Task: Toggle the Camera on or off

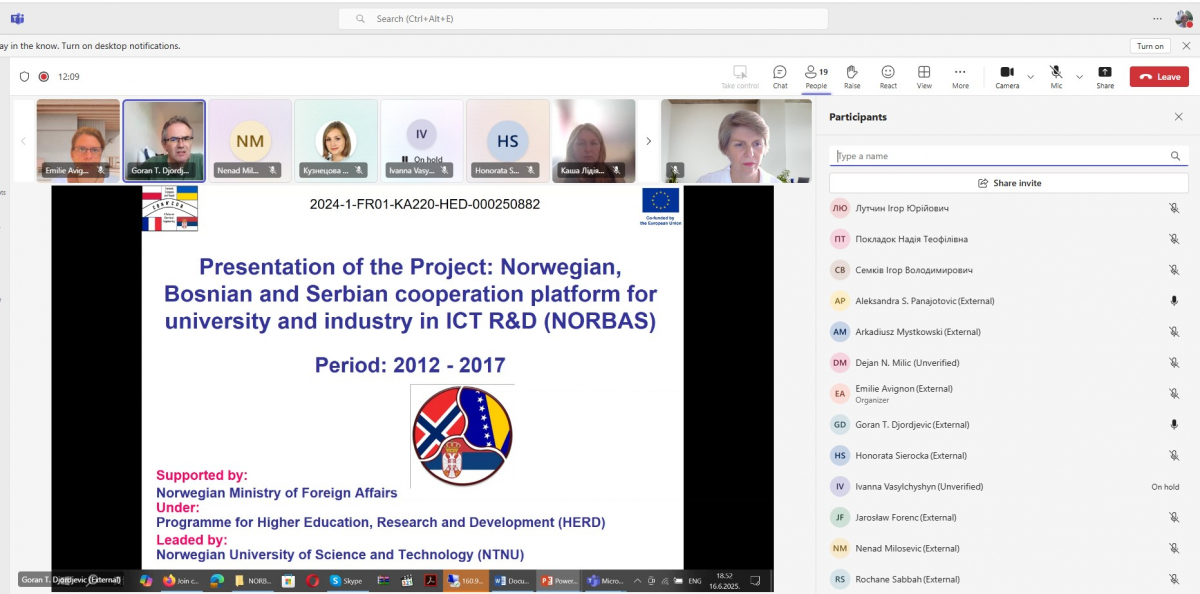Action: pyautogui.click(x=1006, y=76)
